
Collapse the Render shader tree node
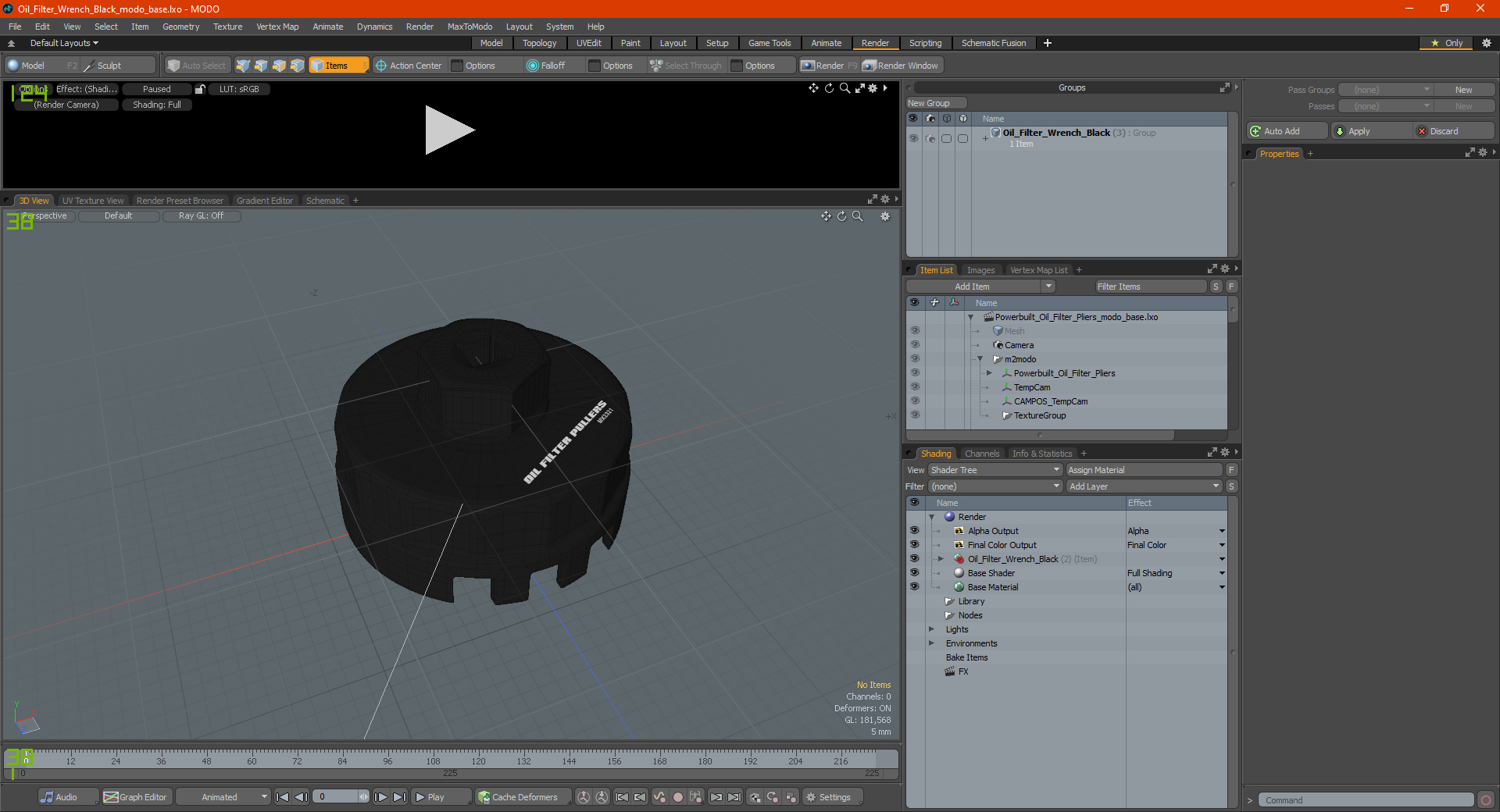coord(931,517)
